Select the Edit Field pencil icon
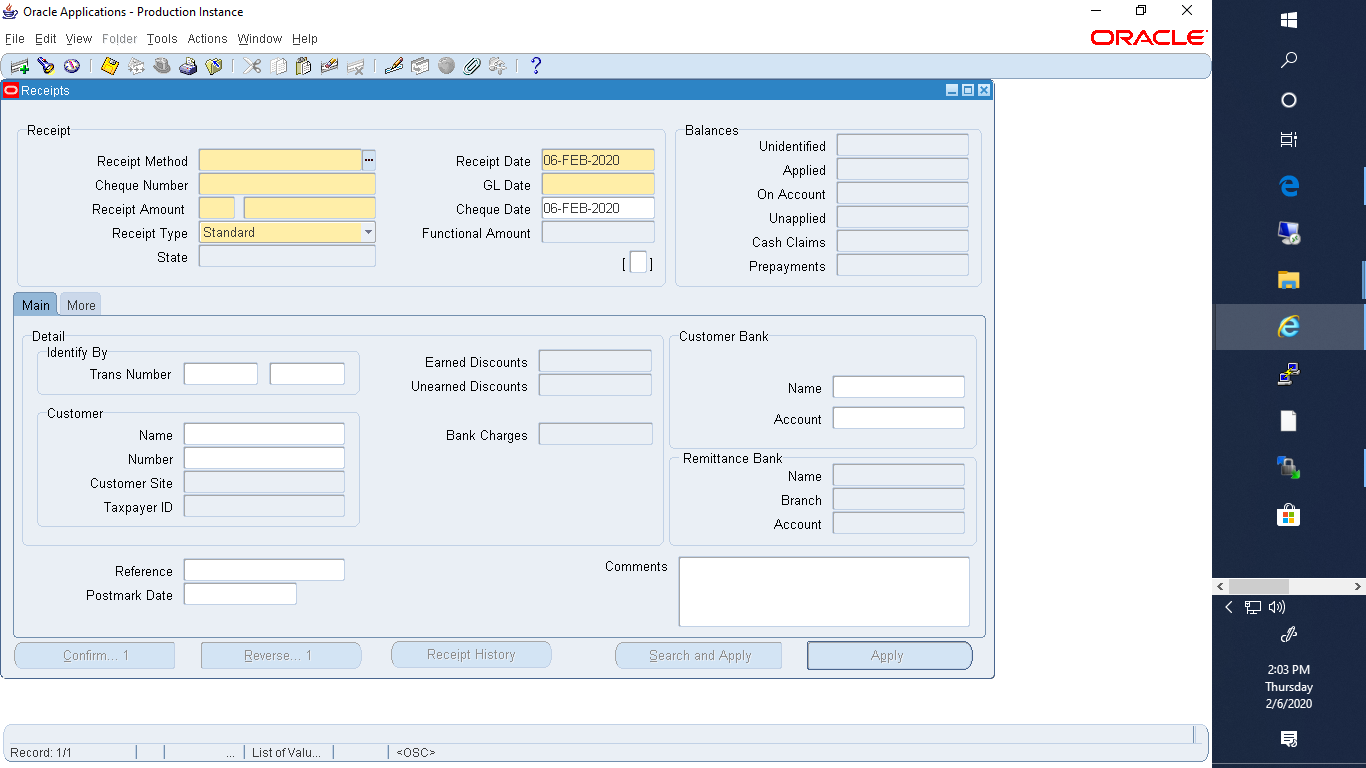This screenshot has width=1366, height=768. point(392,65)
